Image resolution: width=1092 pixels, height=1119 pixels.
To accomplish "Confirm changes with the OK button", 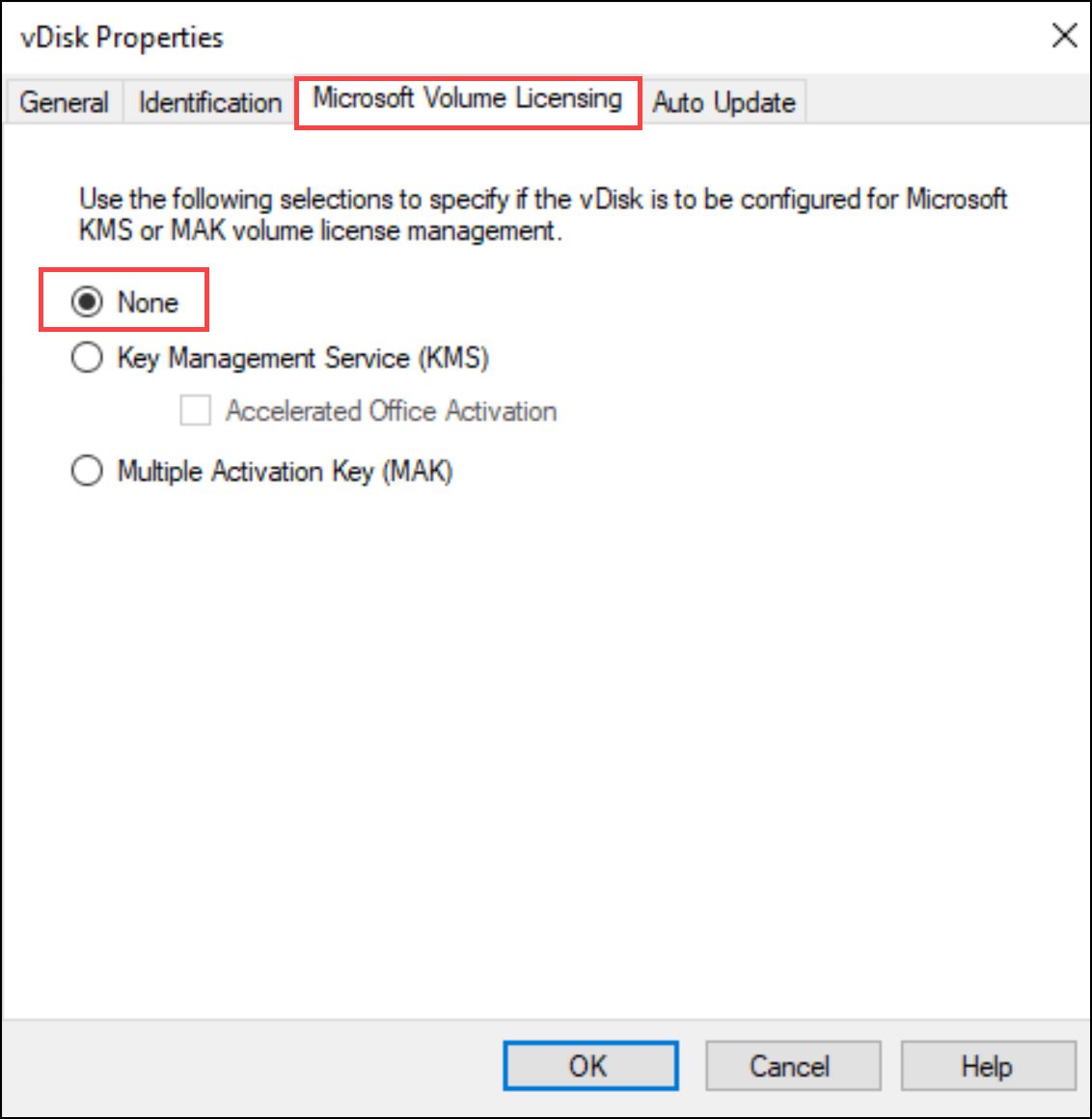I will tap(590, 1066).
